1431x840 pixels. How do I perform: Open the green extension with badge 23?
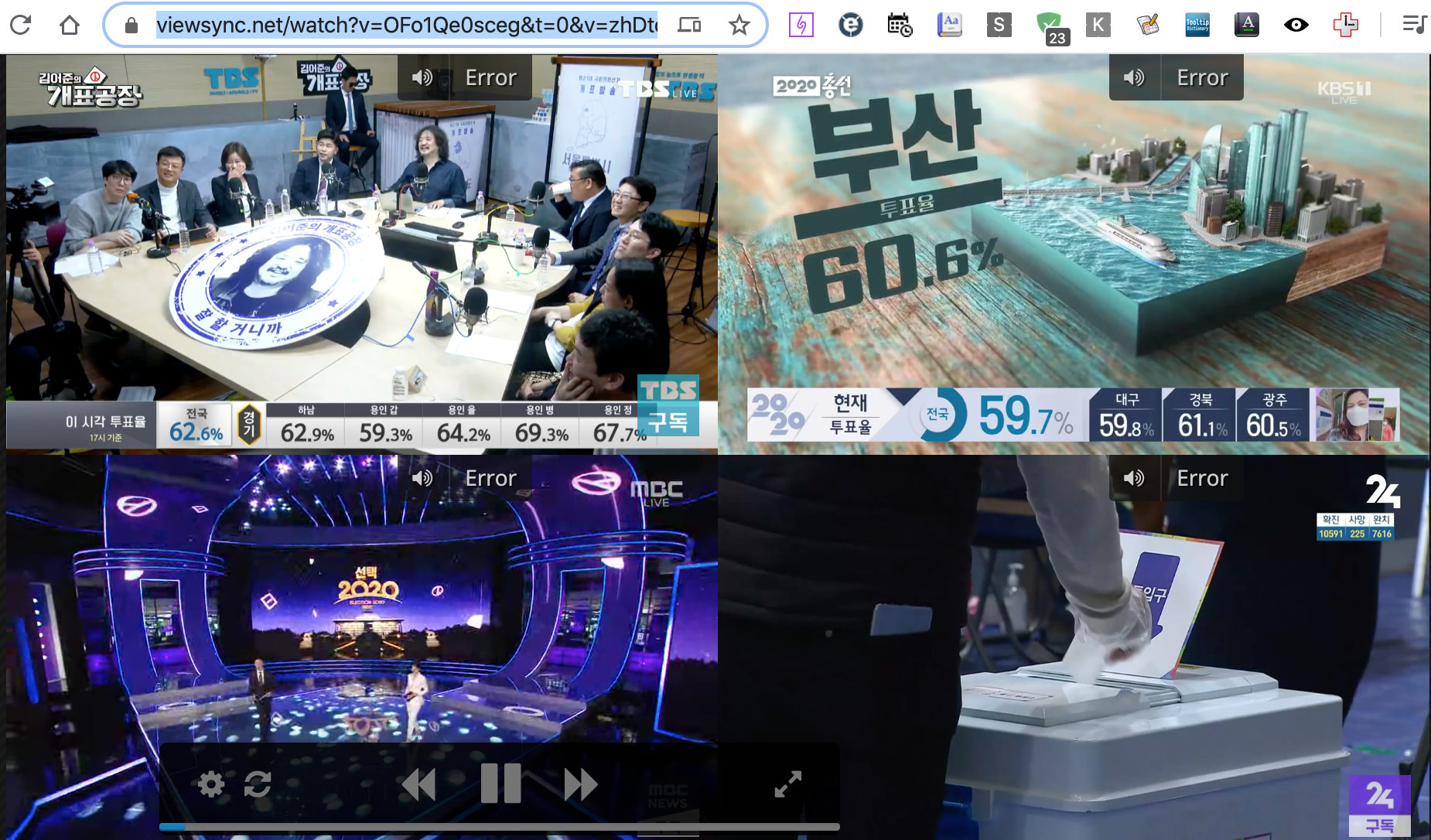tap(1053, 29)
